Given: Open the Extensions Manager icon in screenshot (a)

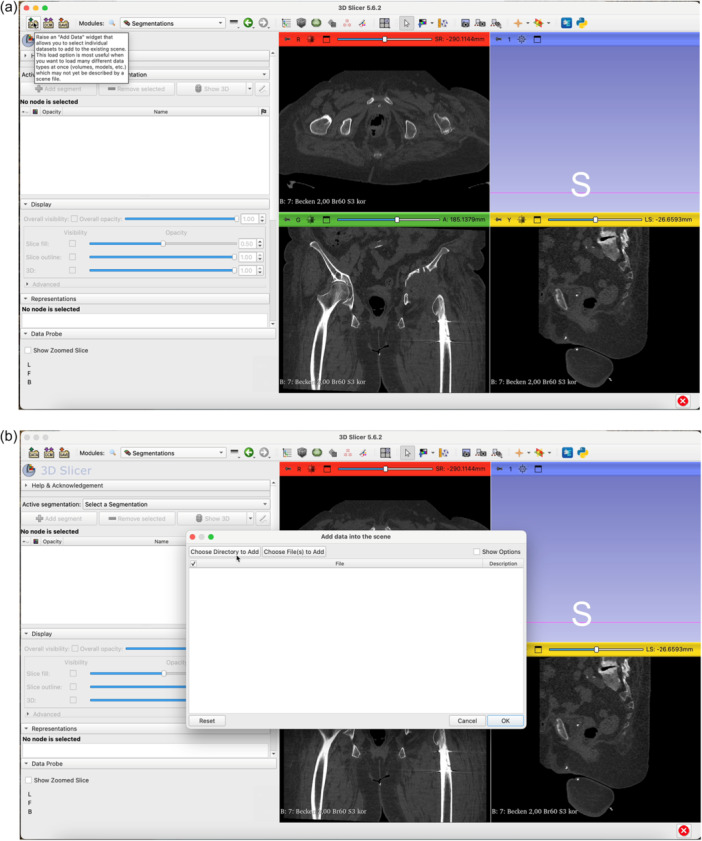Looking at the screenshot, I should pos(566,23).
